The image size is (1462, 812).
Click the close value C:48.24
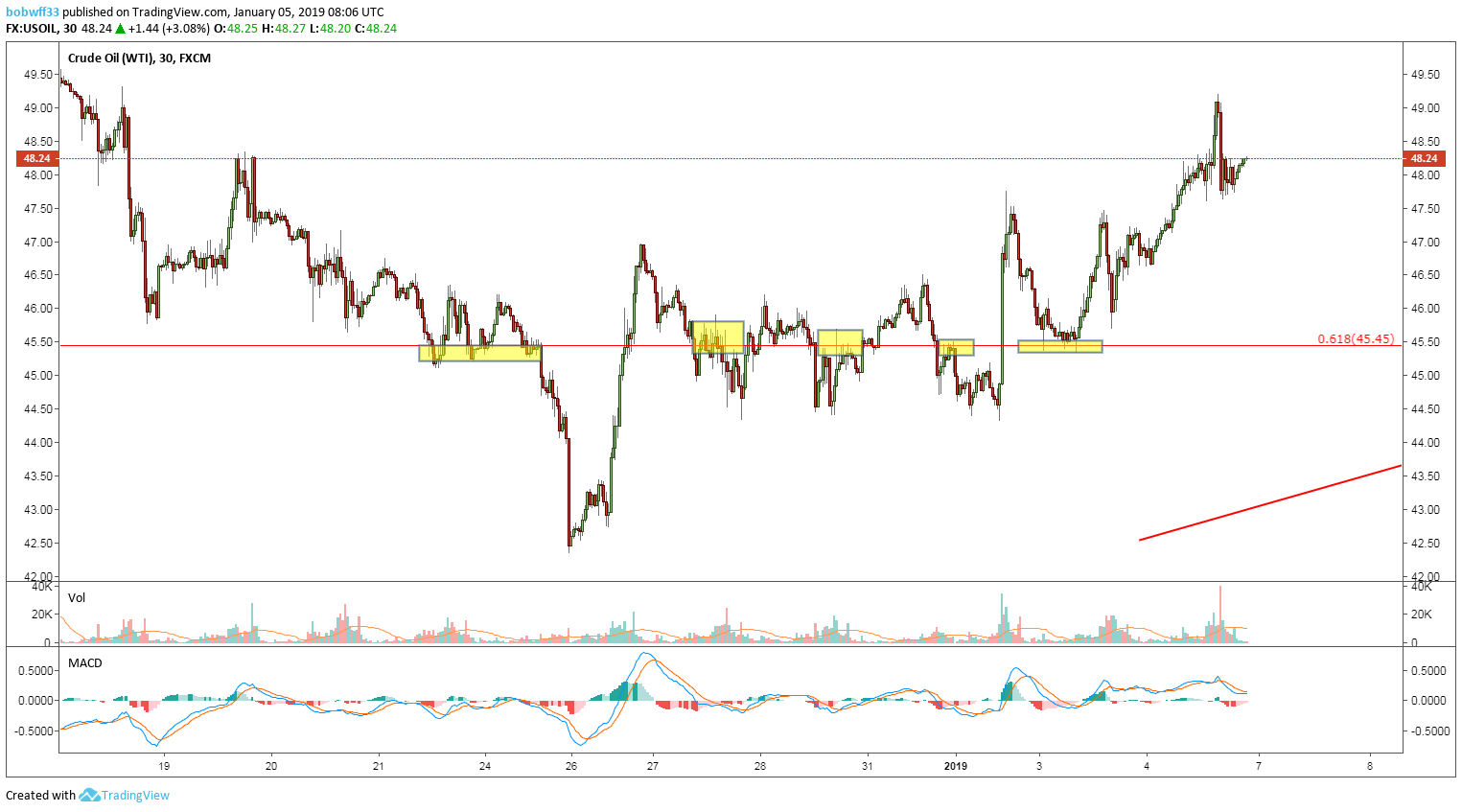click(x=376, y=29)
